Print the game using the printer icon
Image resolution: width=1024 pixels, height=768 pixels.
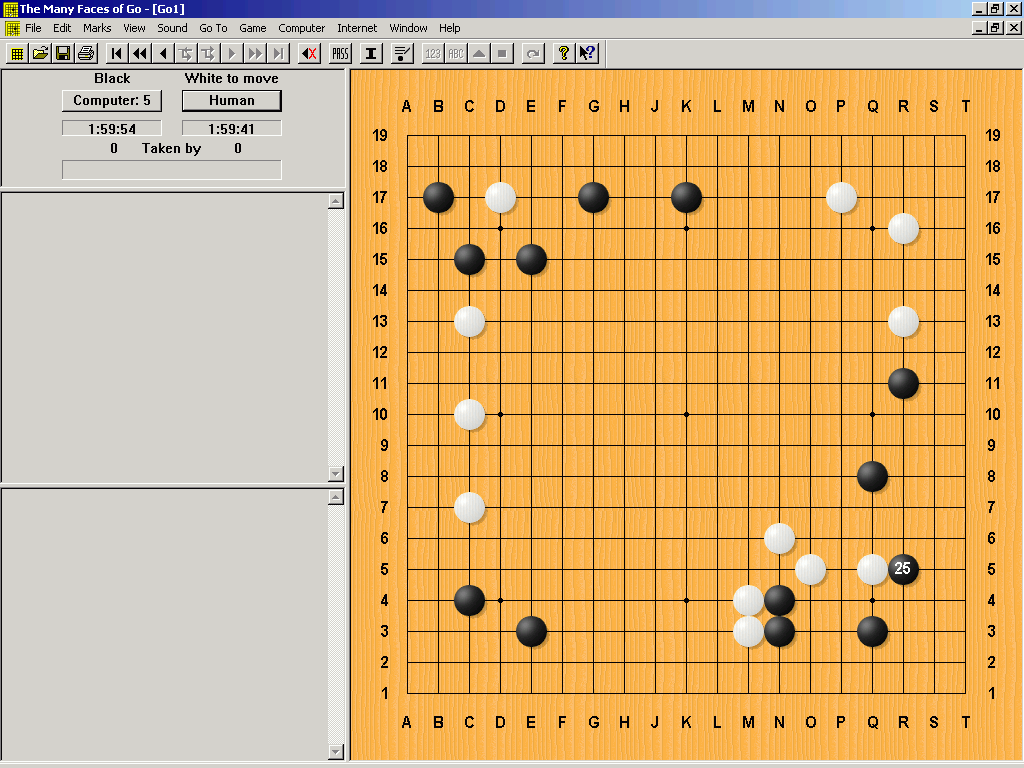coord(86,53)
